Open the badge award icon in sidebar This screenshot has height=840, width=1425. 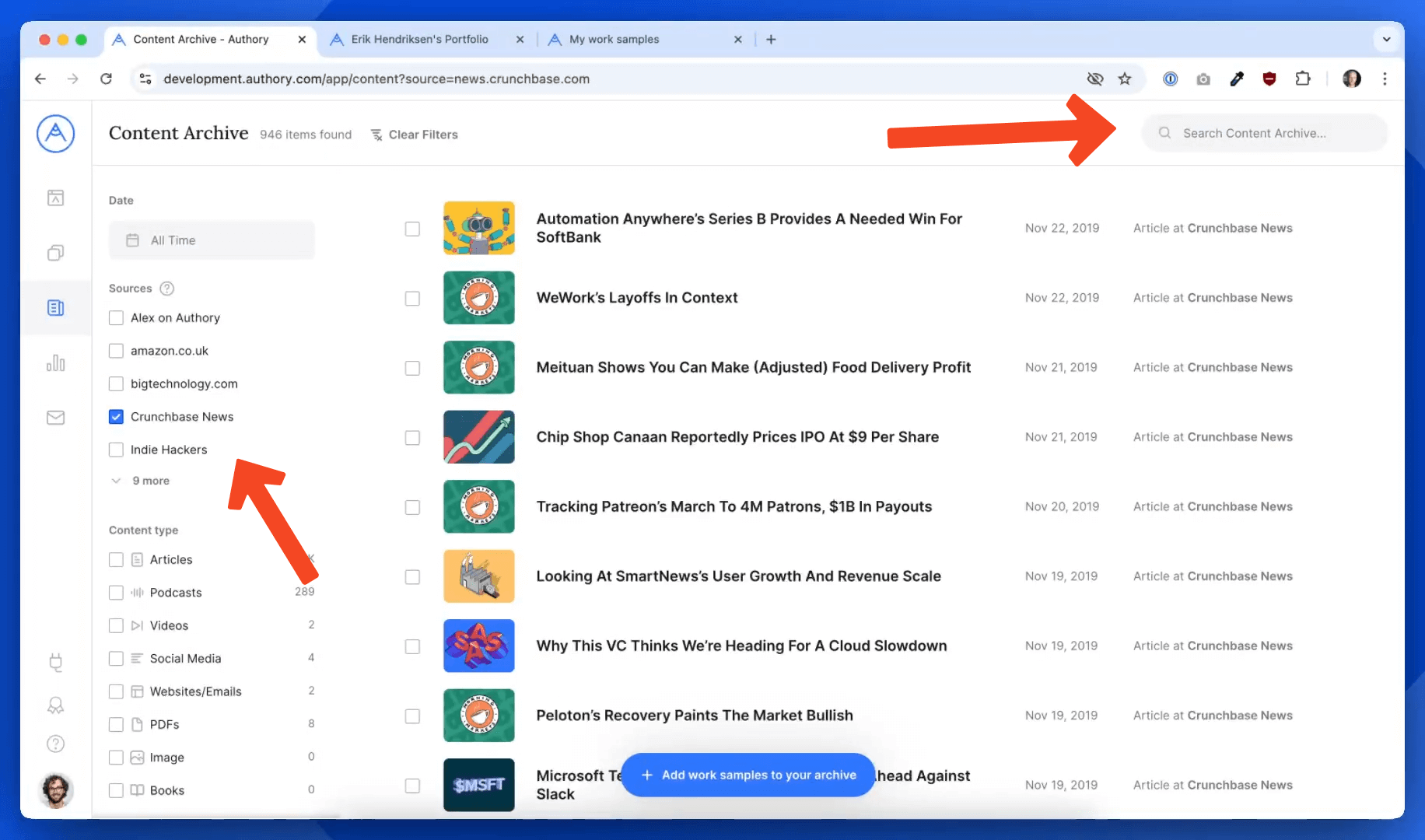[x=55, y=705]
